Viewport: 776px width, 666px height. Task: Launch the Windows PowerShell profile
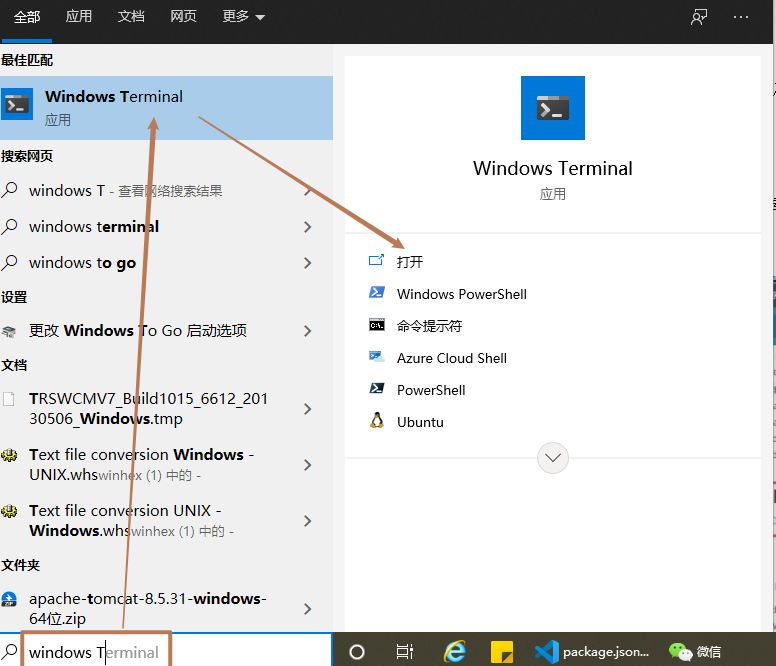click(x=462, y=294)
